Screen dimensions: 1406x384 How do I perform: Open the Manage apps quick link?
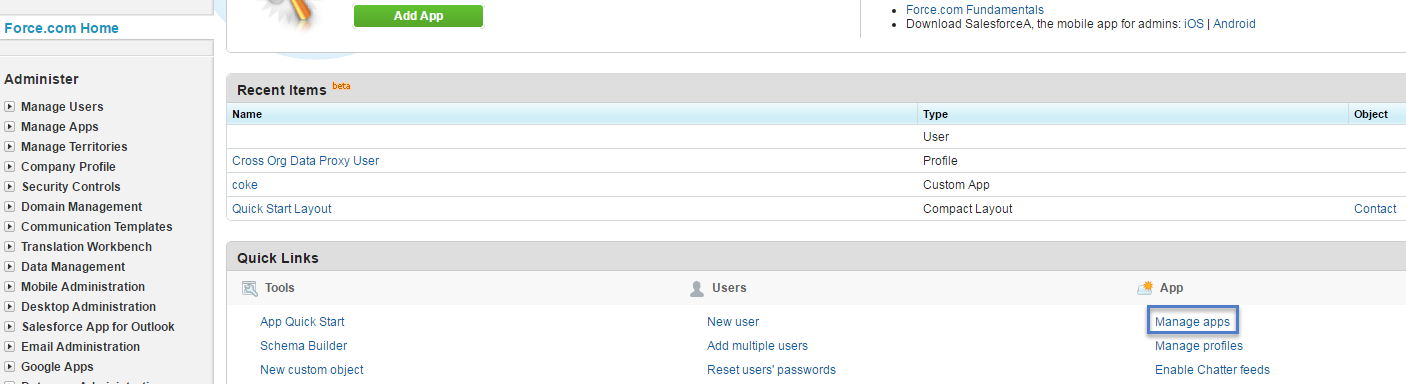tap(1192, 322)
